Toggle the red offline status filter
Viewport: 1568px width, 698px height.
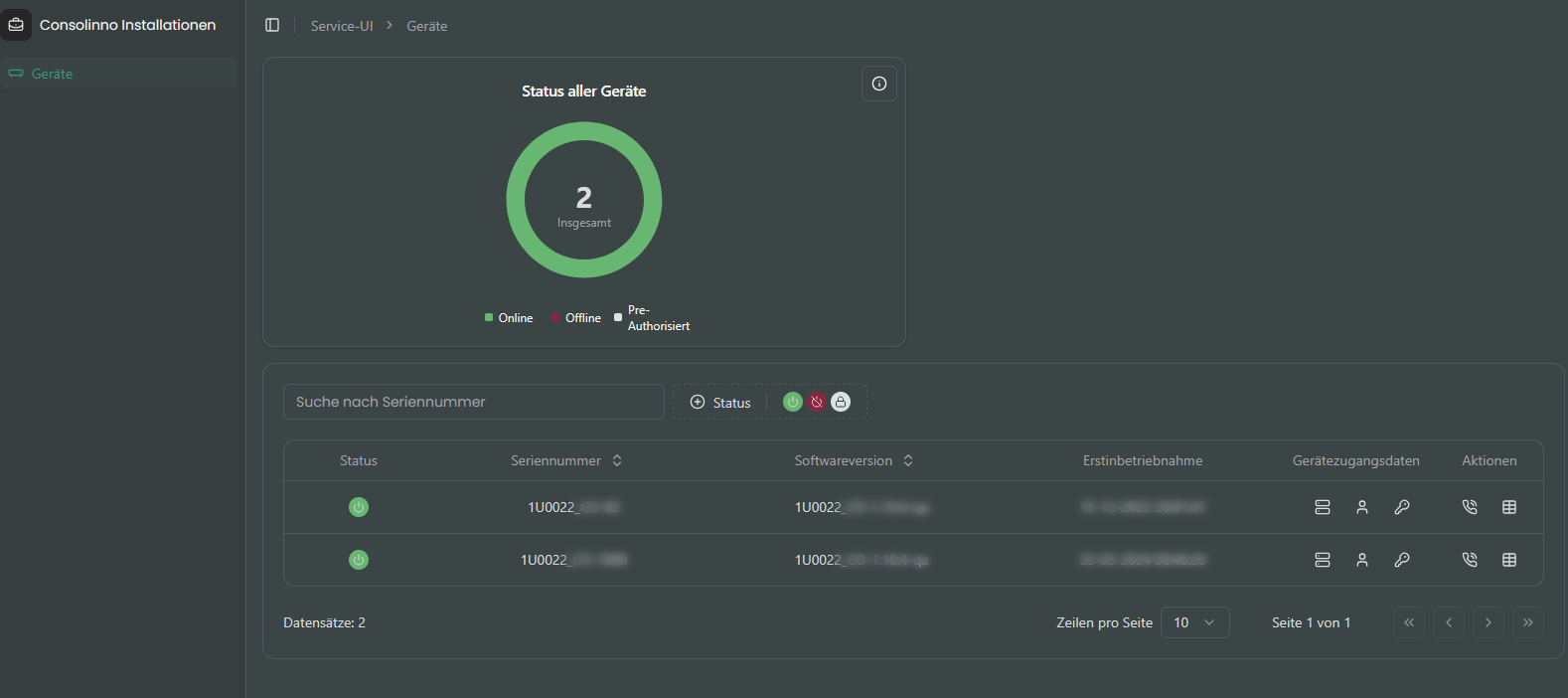[817, 402]
